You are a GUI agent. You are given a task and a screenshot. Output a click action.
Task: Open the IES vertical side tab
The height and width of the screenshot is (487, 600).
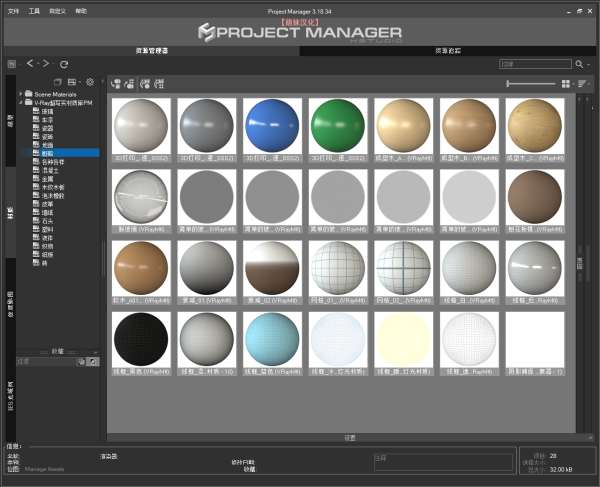tap(11, 396)
